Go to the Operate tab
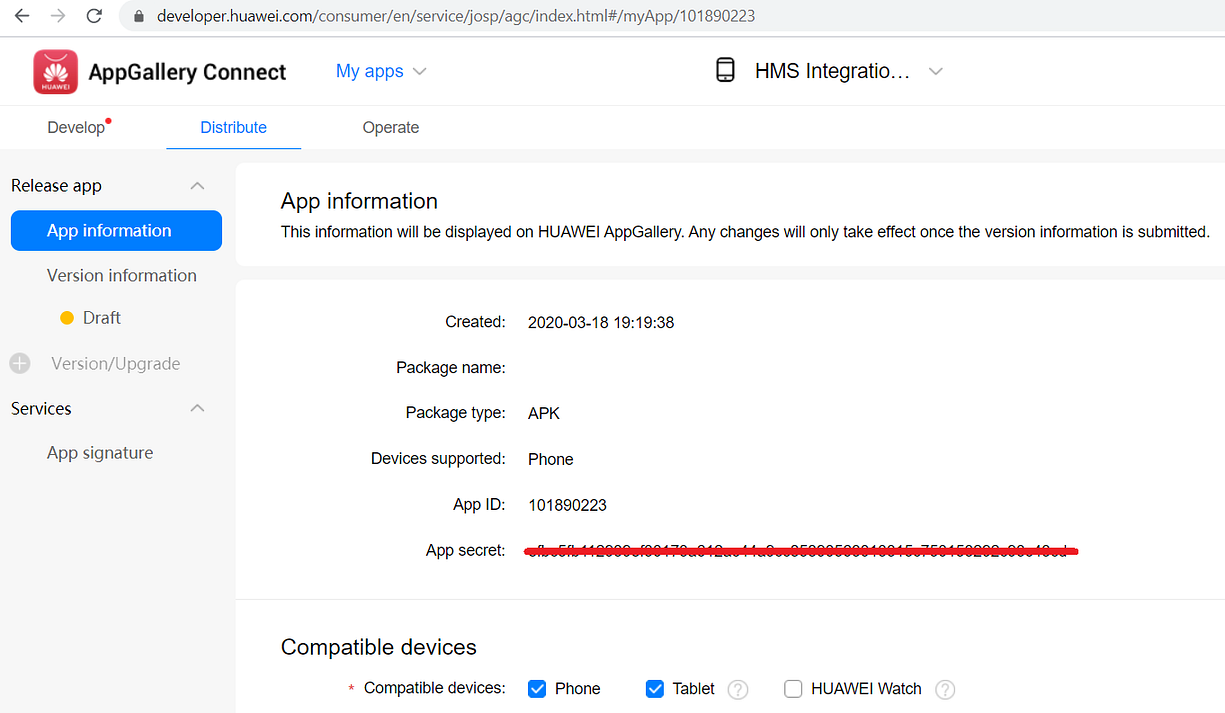 (391, 127)
